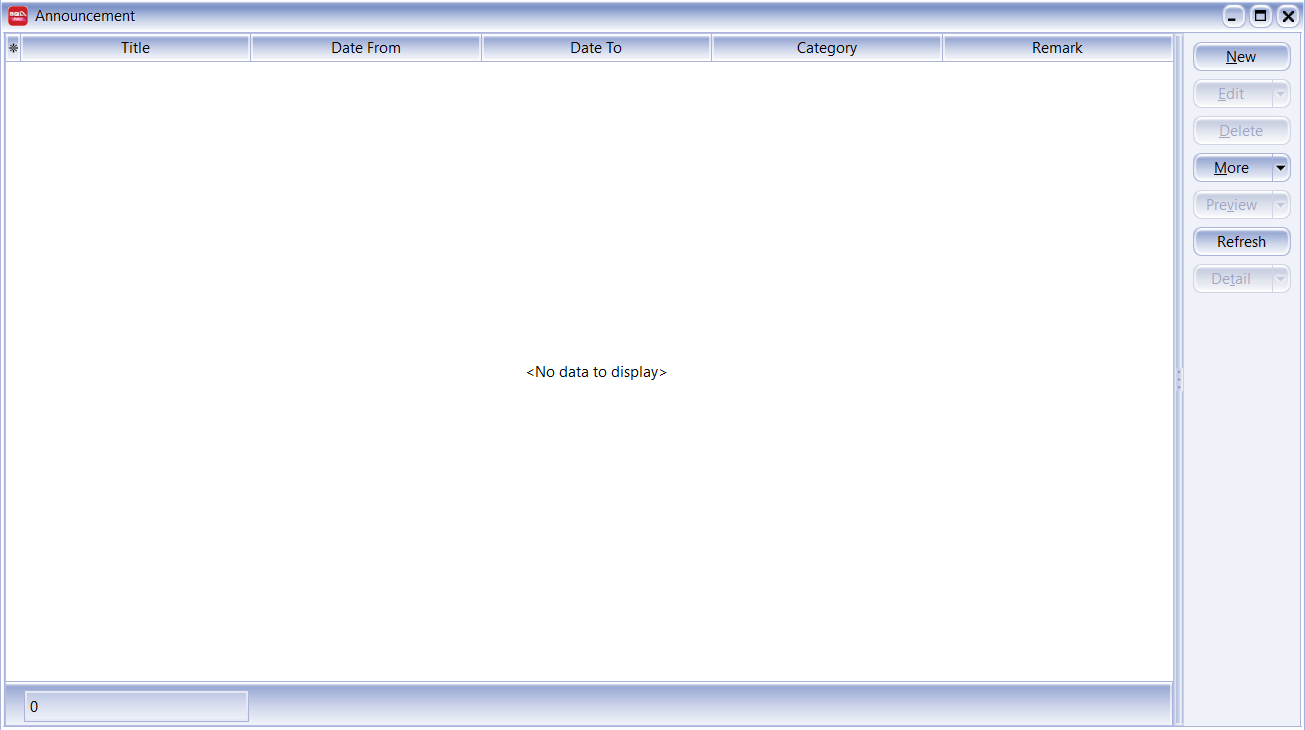The height and width of the screenshot is (730, 1305).
Task: Click the Date To column header
Action: [x=596, y=48]
